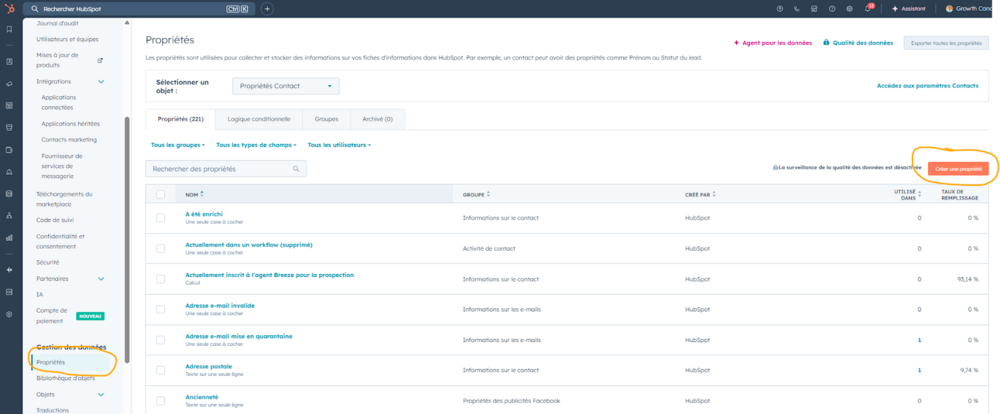Sort by the UTILISÉ DANS column arrows
Image resolution: width=1000 pixels, height=414 pixels.
coord(920,194)
